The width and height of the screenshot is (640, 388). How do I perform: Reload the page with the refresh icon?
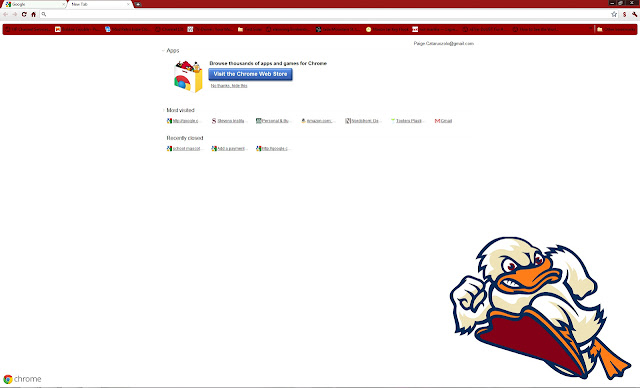pyautogui.click(x=24, y=14)
